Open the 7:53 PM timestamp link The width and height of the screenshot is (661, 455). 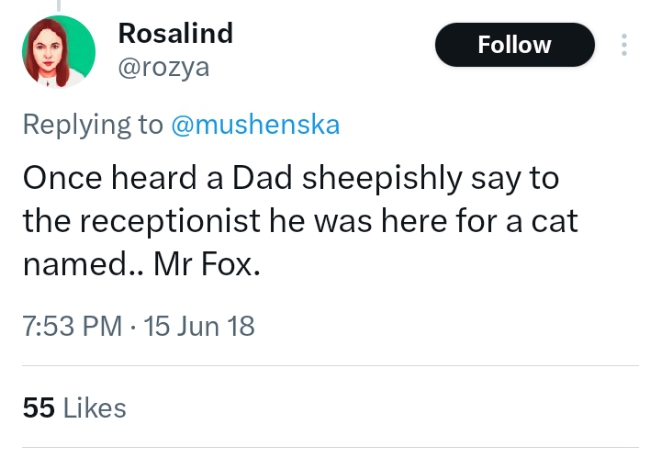click(72, 326)
